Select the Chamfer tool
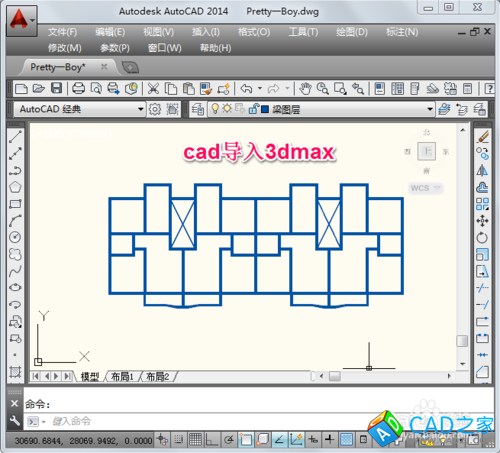 click(x=482, y=371)
